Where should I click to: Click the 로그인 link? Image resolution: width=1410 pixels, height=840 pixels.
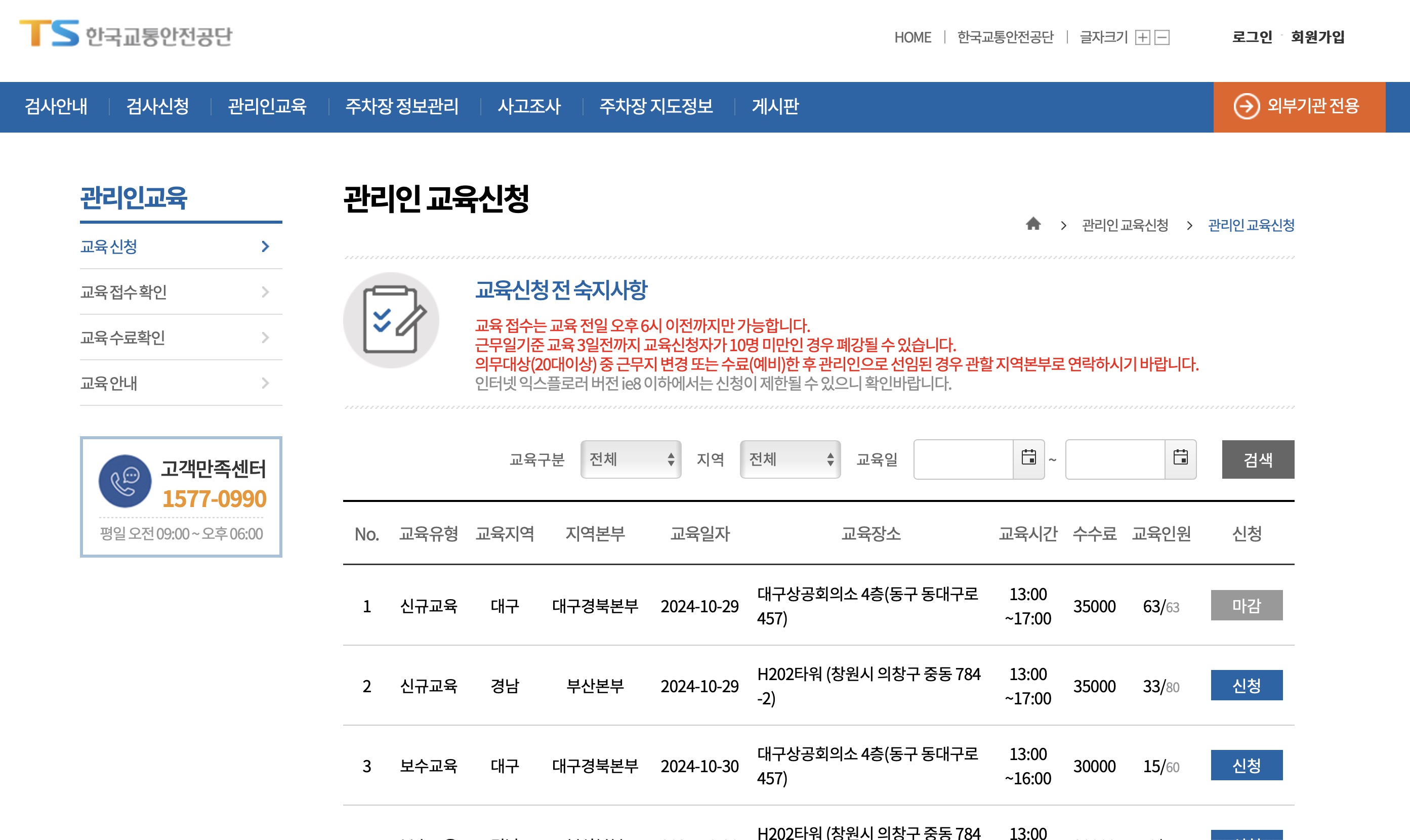pyautogui.click(x=1252, y=37)
